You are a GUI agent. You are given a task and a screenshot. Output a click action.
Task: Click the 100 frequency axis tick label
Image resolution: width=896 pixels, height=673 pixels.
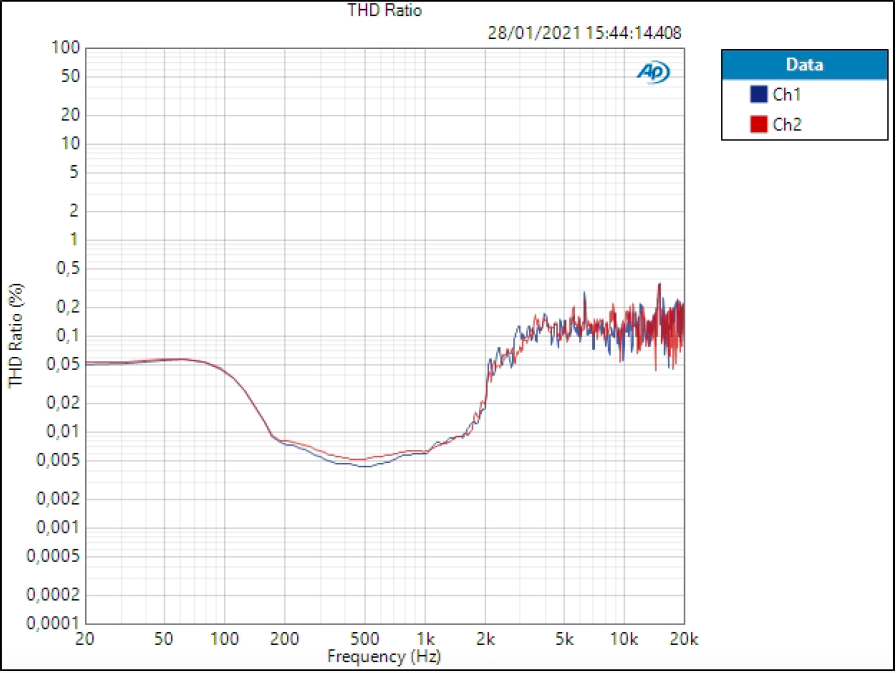pos(224,639)
